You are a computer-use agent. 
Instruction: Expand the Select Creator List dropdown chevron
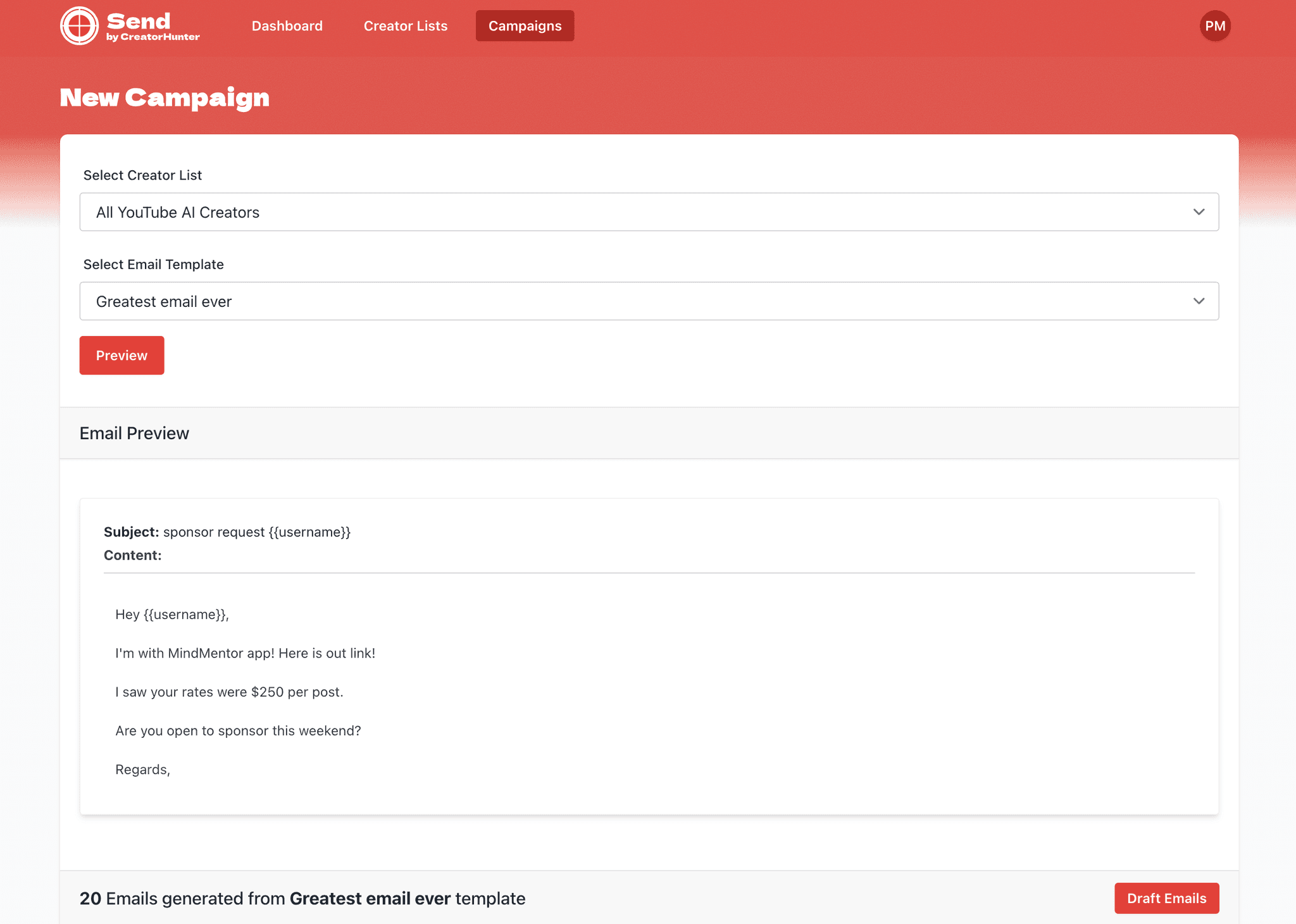coord(1199,212)
